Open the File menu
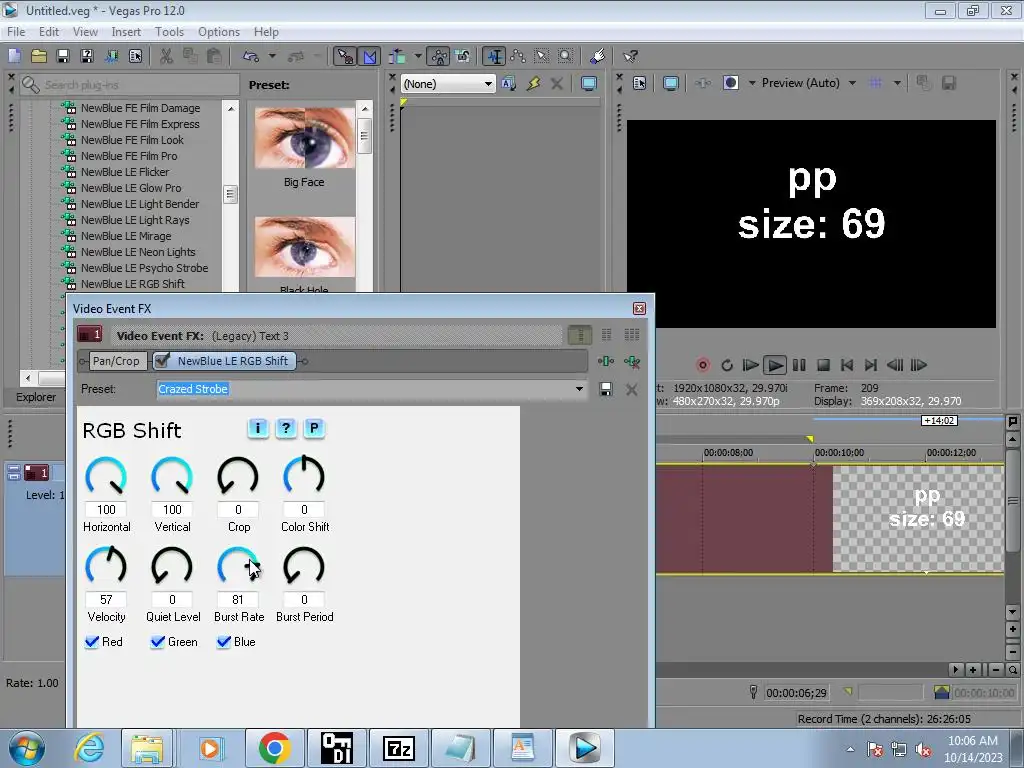This screenshot has height=768, width=1024. click(x=16, y=32)
